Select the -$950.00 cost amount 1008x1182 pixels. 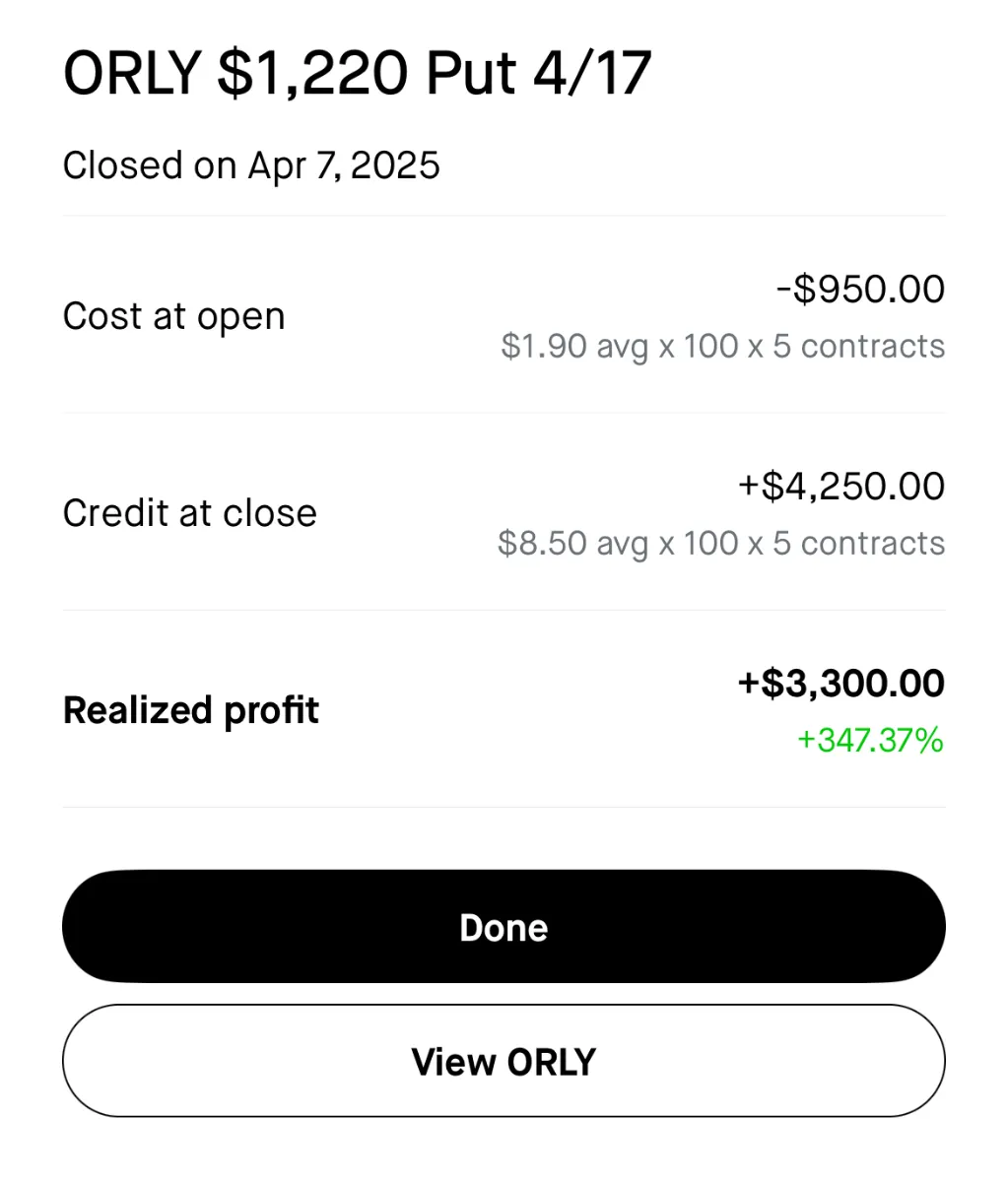pyautogui.click(x=860, y=289)
